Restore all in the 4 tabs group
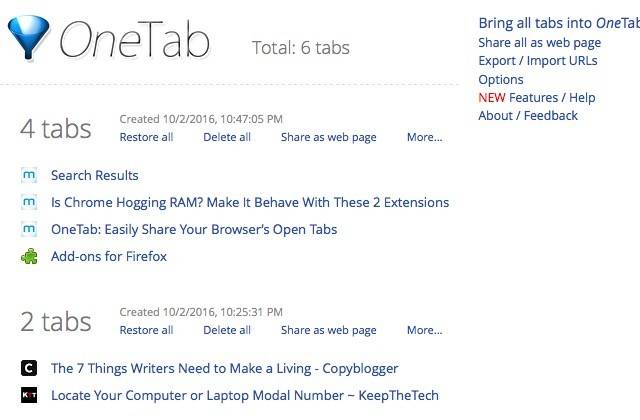Viewport: 640px width, 420px height. point(146,137)
